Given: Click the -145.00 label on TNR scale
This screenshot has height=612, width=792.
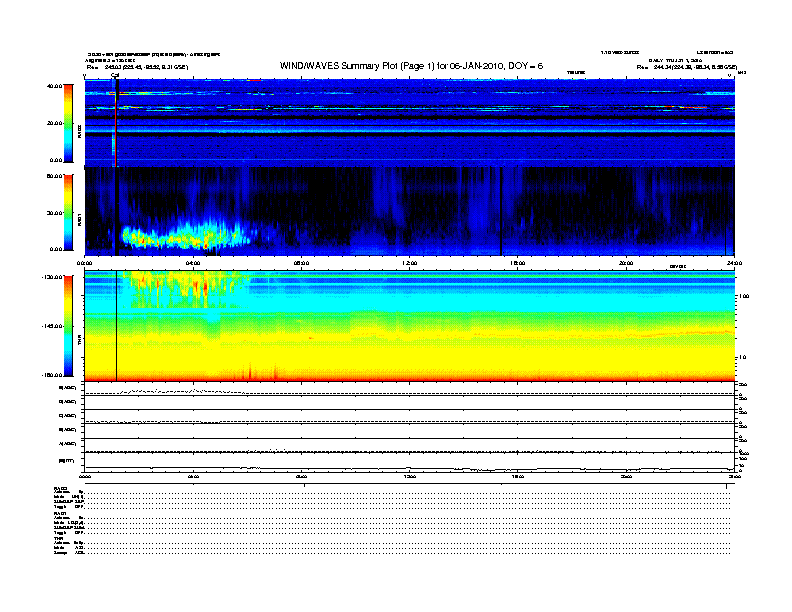Looking at the screenshot, I should [x=53, y=326].
